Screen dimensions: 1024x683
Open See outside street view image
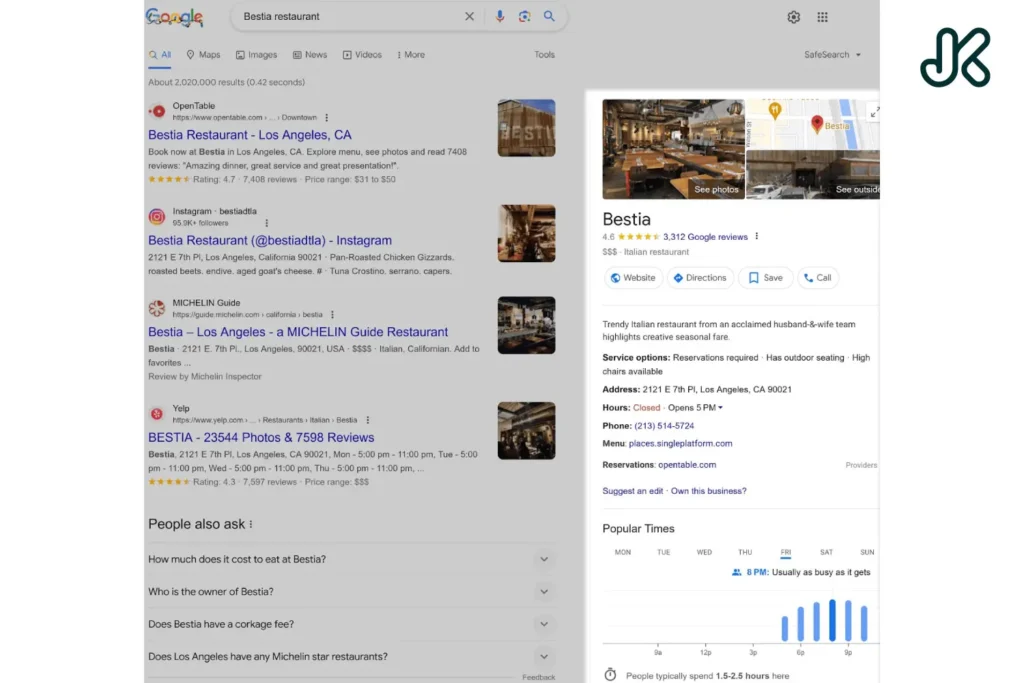pos(813,174)
